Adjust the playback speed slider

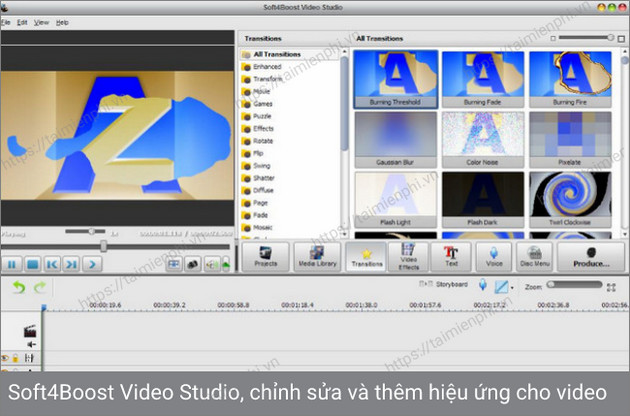pos(85,232)
